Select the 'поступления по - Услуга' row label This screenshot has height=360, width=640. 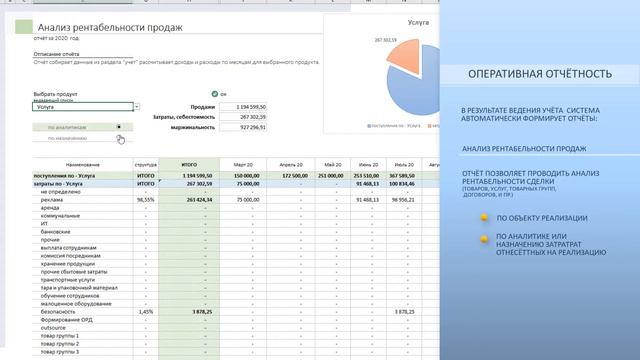(x=64, y=176)
